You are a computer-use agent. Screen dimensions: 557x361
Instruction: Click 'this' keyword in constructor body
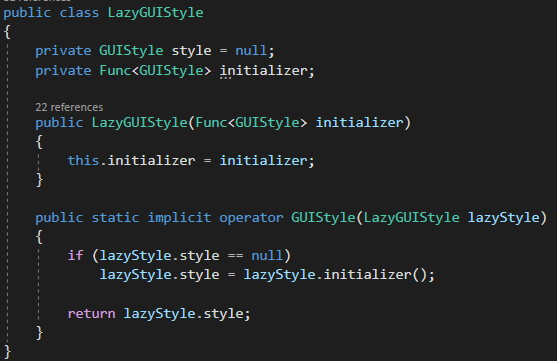click(83, 160)
